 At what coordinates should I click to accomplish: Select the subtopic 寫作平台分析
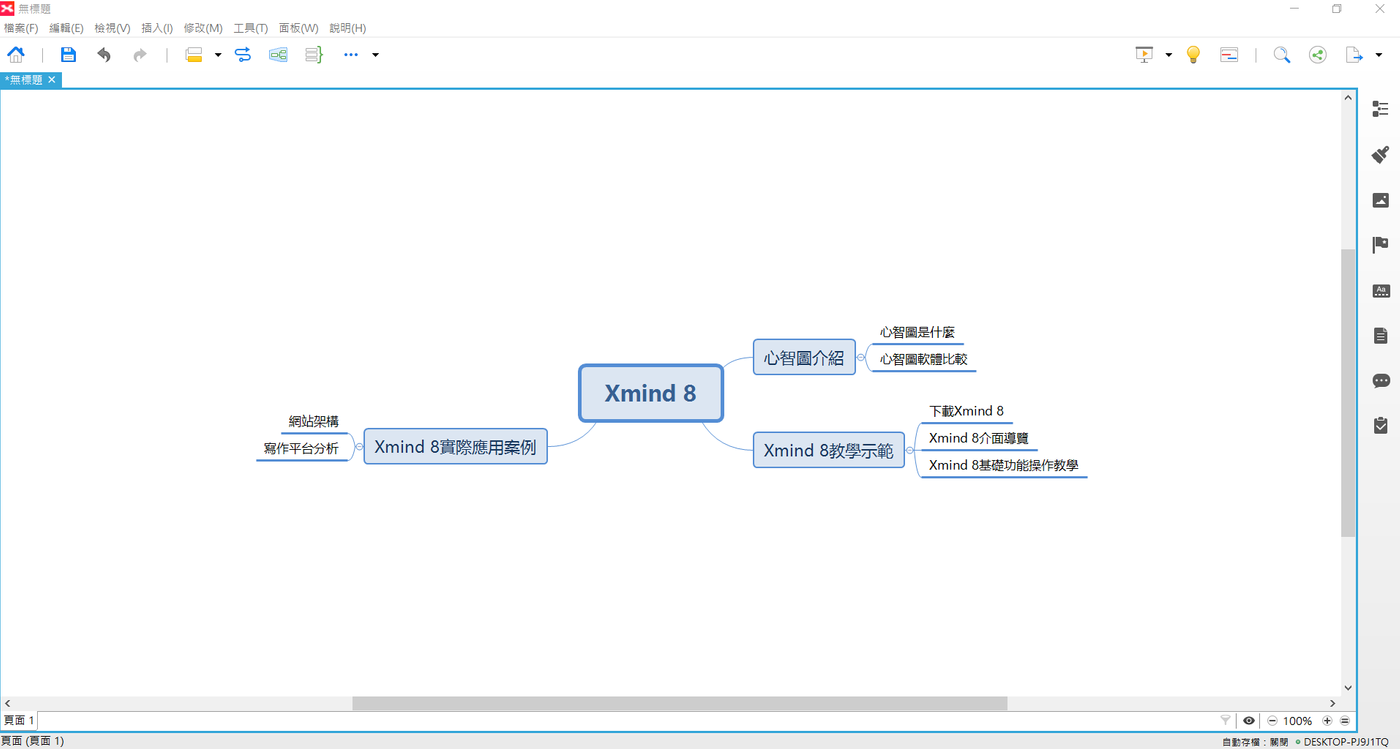pyautogui.click(x=301, y=448)
